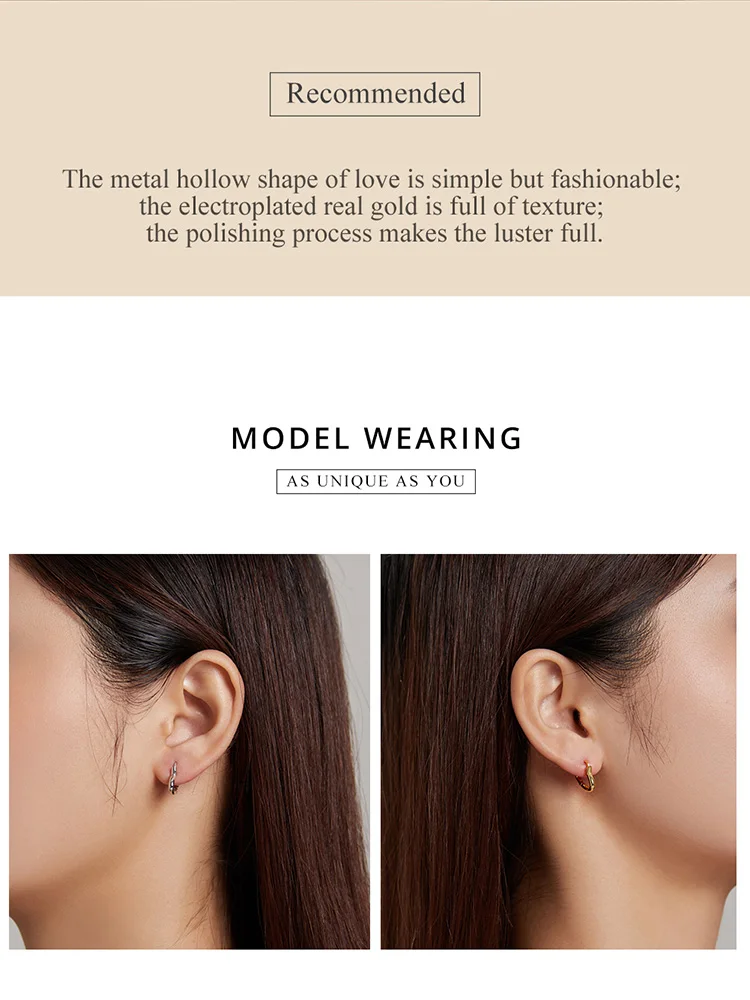Click the electroplated real gold text line
The image size is (750, 1000).
click(372, 207)
